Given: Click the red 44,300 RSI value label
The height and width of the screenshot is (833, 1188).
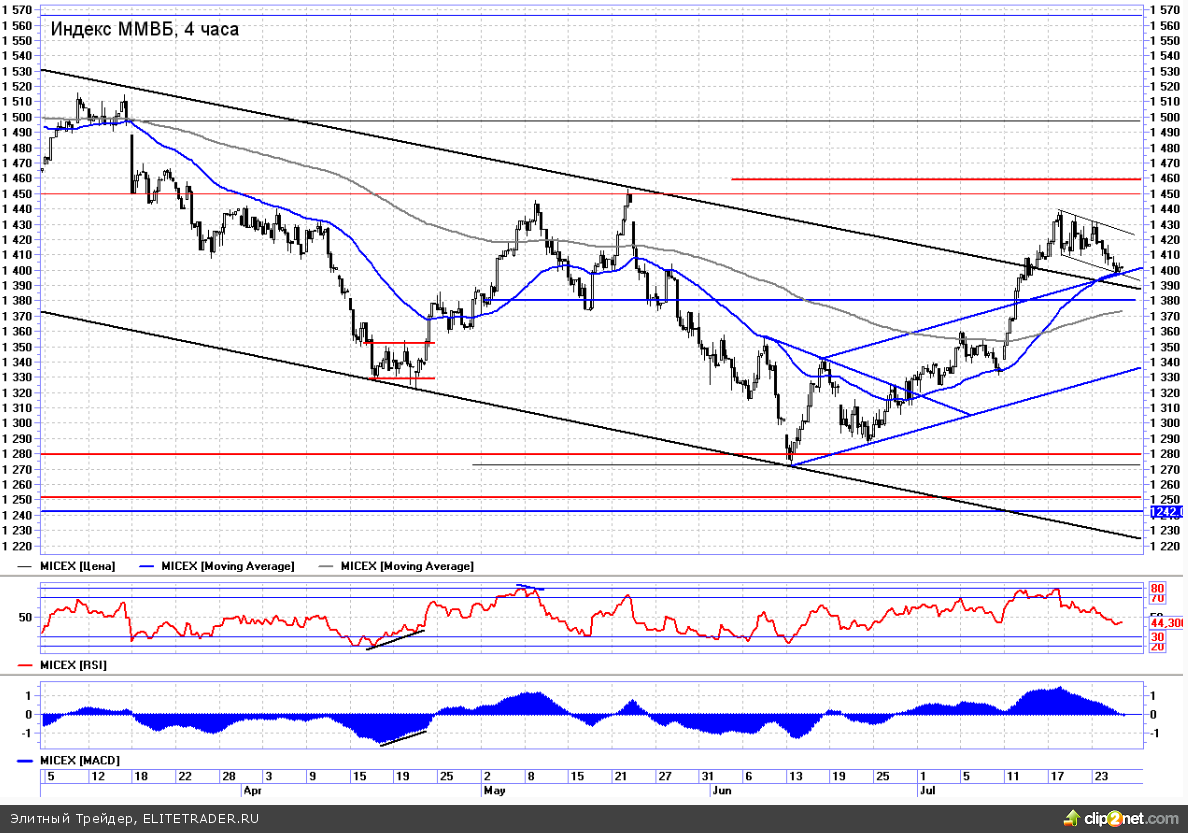Looking at the screenshot, I should click(1167, 622).
